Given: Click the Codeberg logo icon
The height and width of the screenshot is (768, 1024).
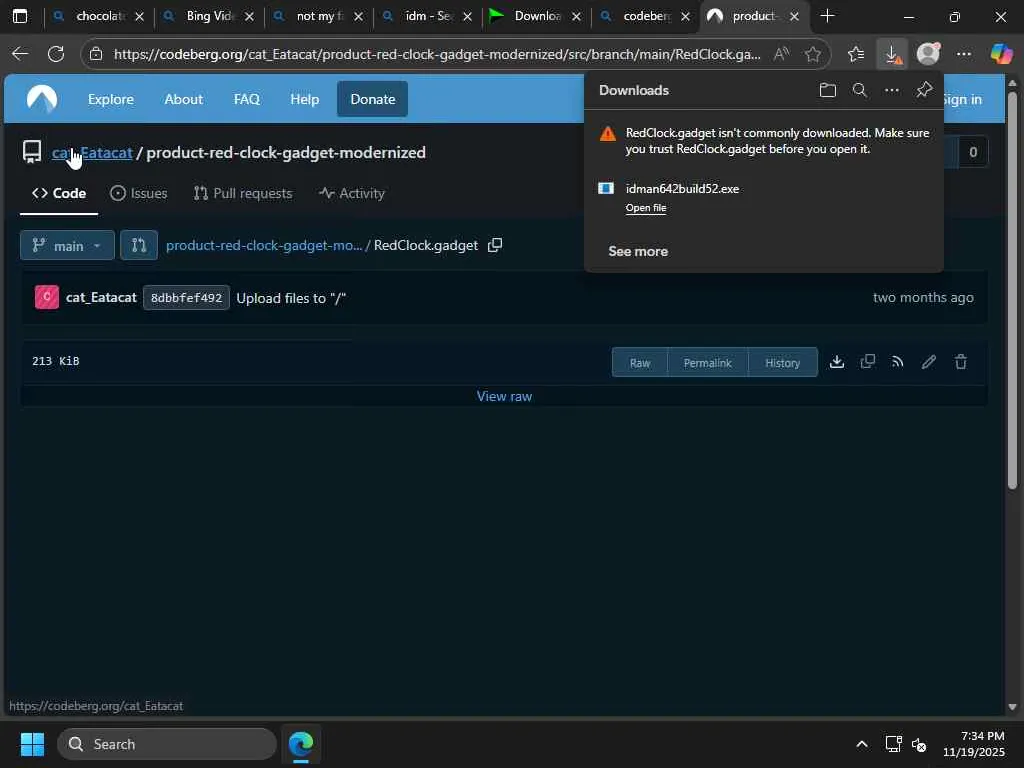Looking at the screenshot, I should click(42, 99).
